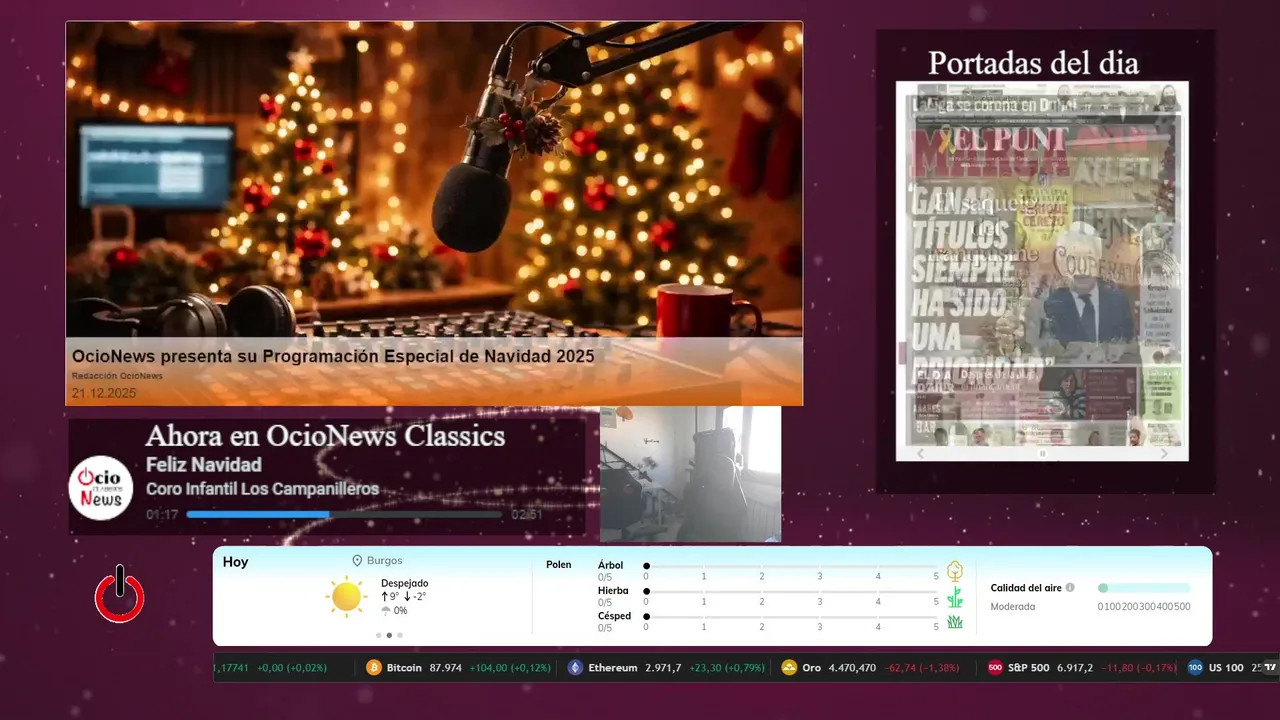Click the US 100 ticker name
This screenshot has height=720, width=1280.
click(x=1226, y=668)
